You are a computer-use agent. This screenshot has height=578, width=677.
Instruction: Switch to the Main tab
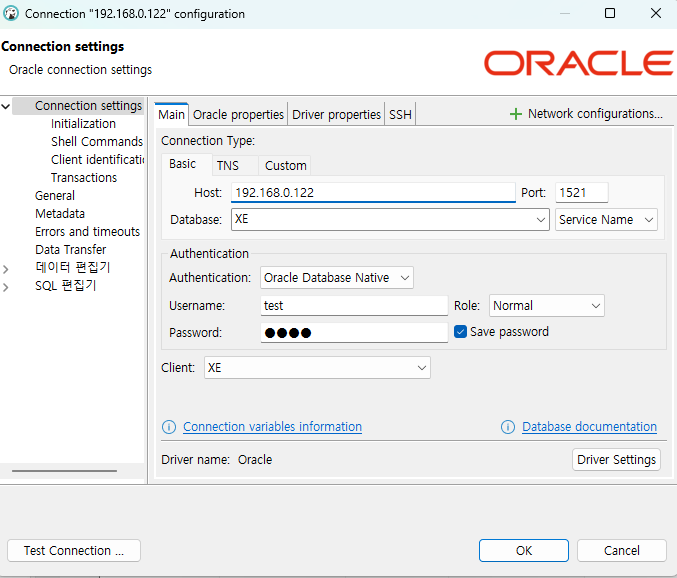click(171, 115)
